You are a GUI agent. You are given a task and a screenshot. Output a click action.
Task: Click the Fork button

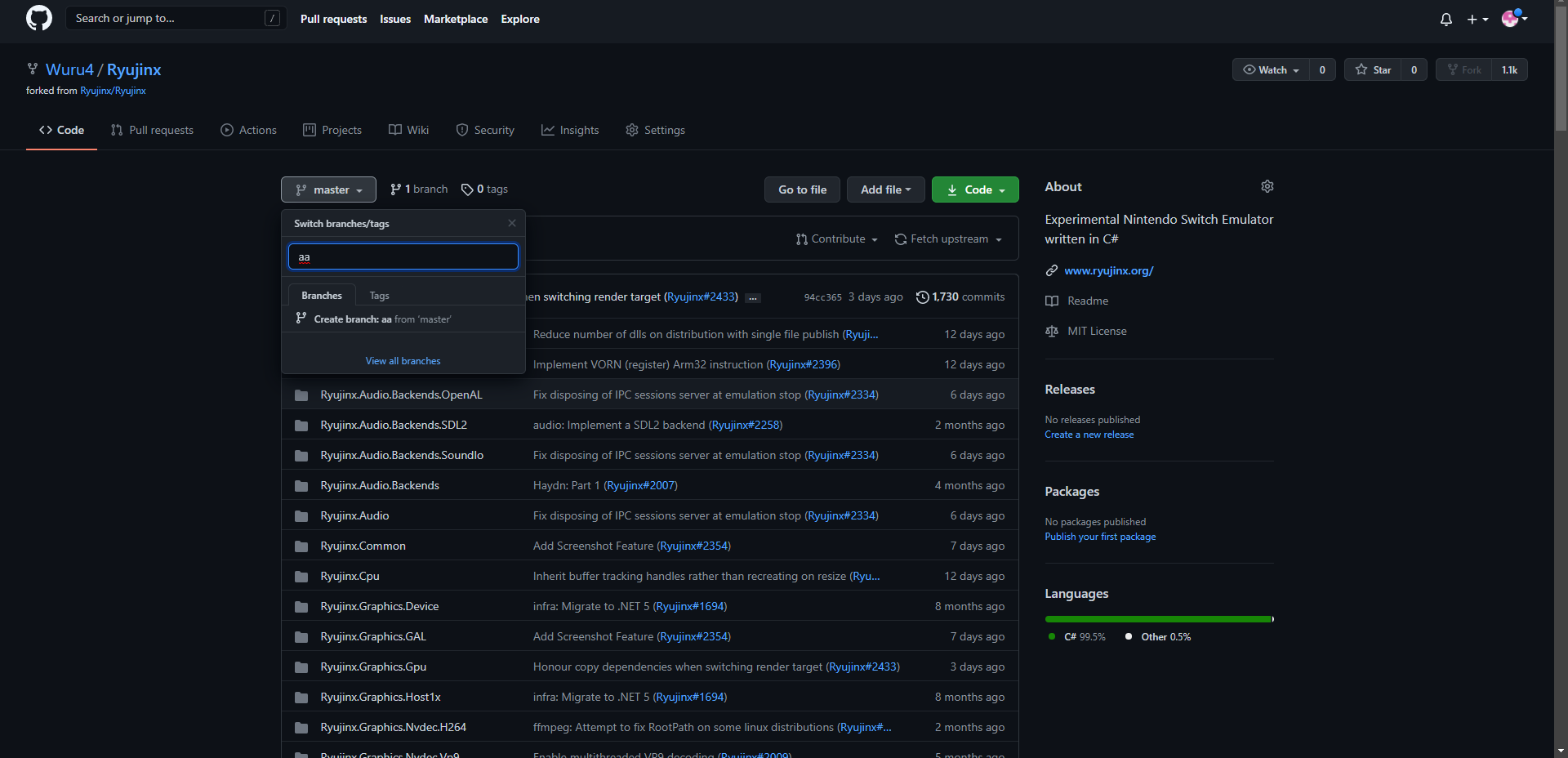coord(1463,69)
